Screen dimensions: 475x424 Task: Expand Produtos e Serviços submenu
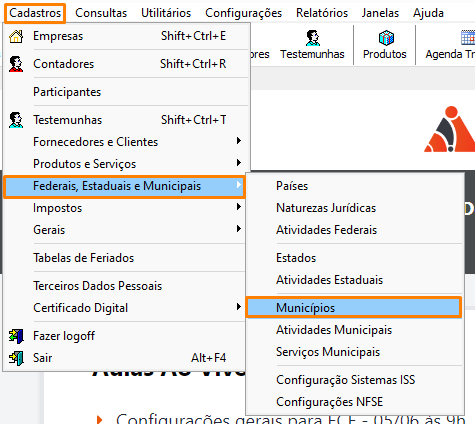click(x=126, y=164)
